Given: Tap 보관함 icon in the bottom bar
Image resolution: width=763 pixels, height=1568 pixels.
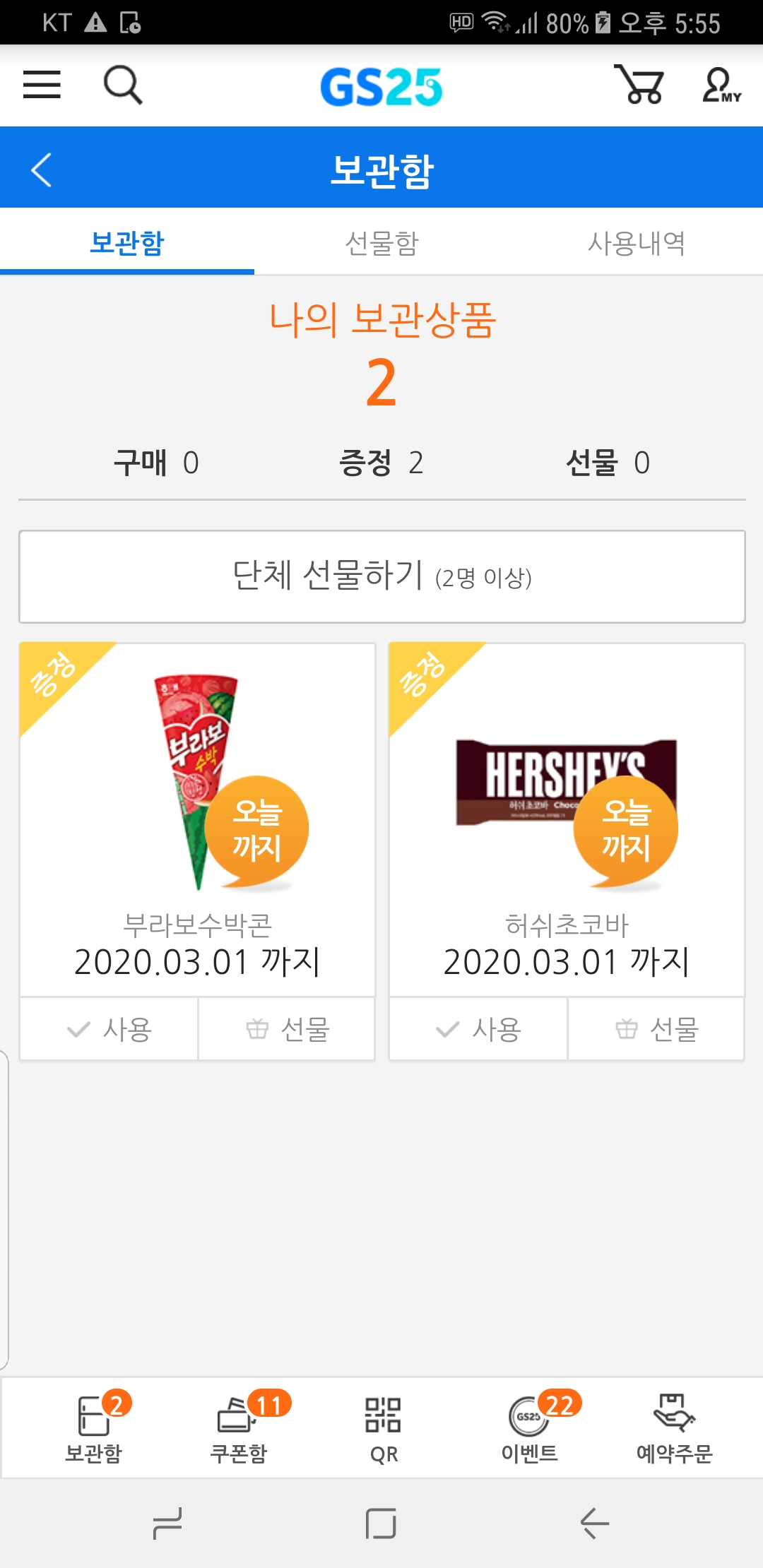Looking at the screenshot, I should point(94,1428).
